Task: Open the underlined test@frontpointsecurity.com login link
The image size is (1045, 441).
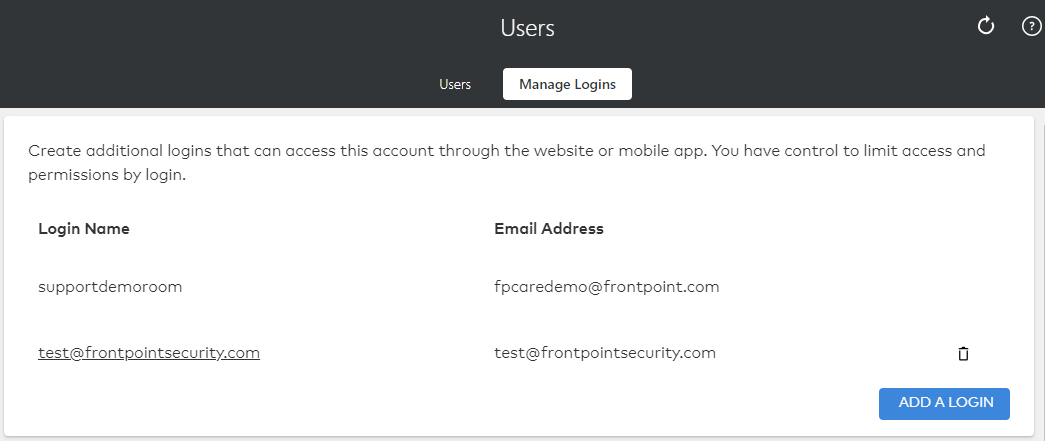Action: 149,352
